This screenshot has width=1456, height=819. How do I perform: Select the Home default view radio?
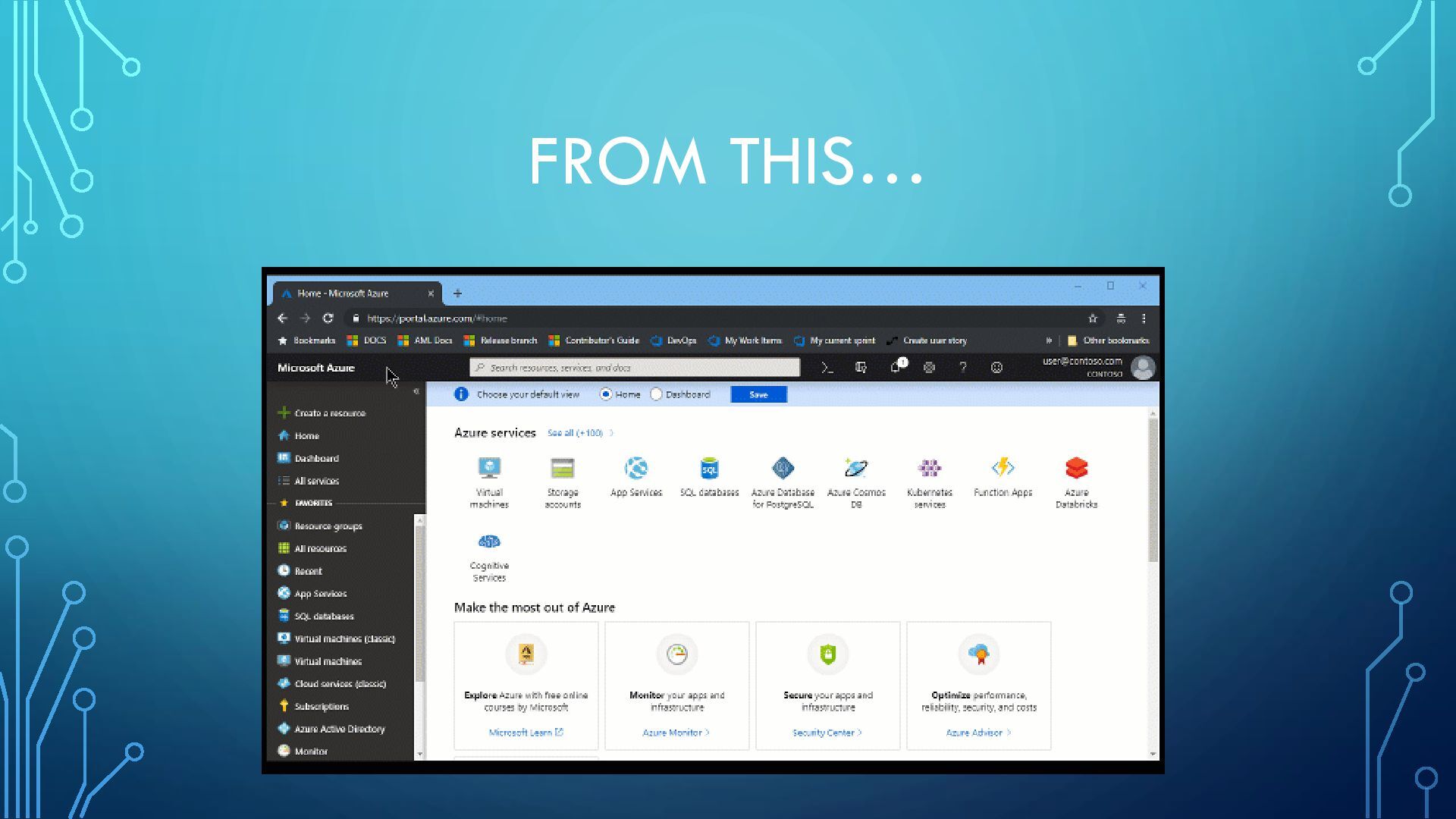click(x=606, y=394)
